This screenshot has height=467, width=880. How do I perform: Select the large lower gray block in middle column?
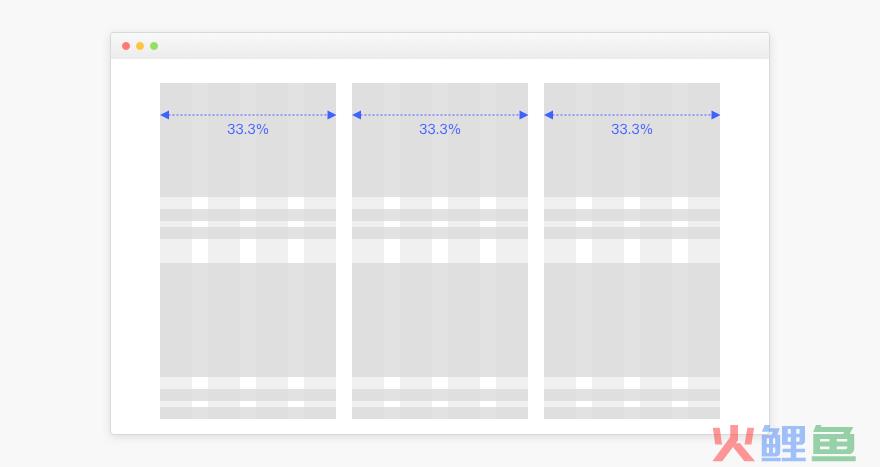pyautogui.click(x=440, y=320)
